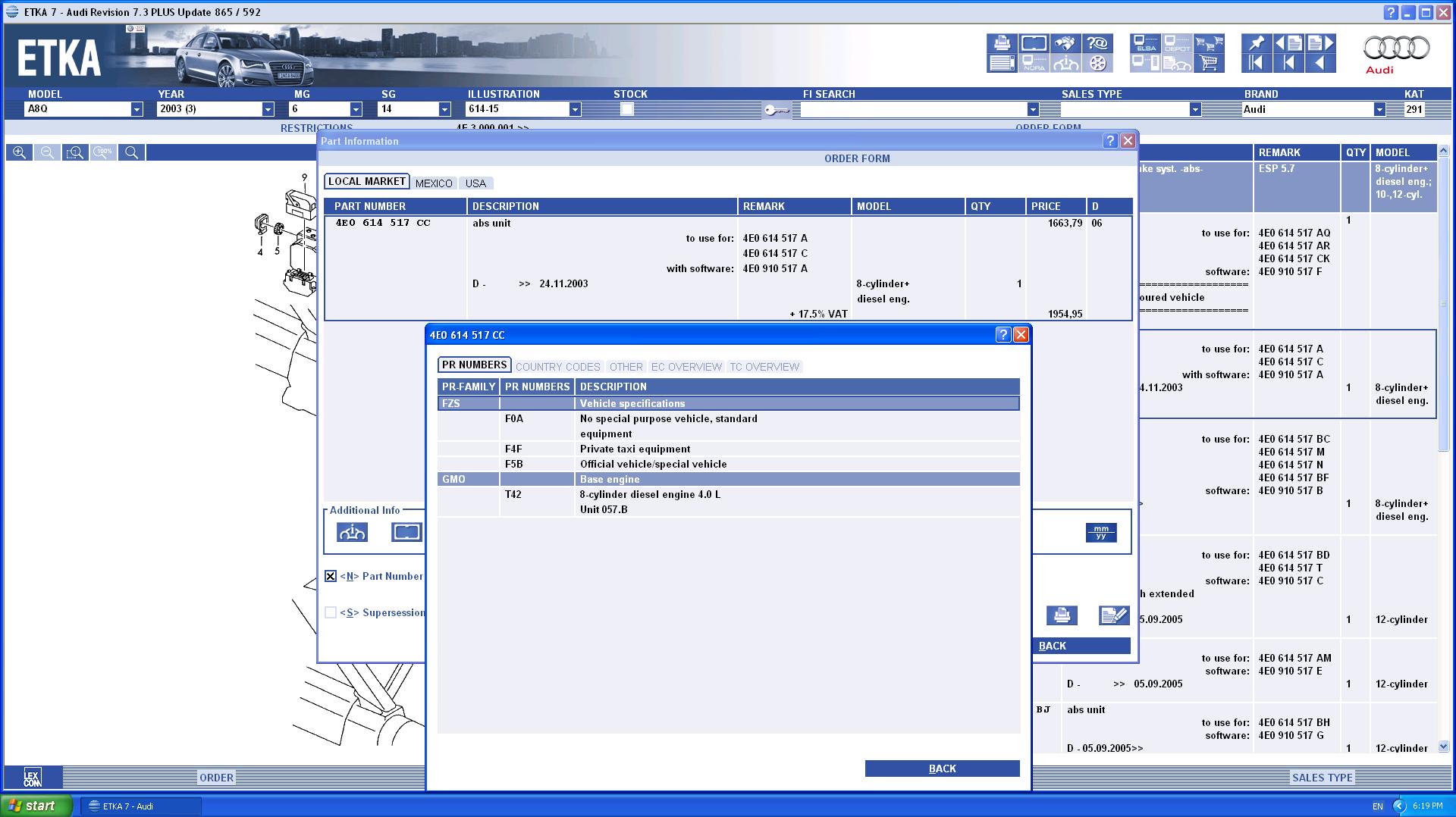Click the zoom area selection magnifier
The height and width of the screenshot is (817, 1456).
(75, 152)
